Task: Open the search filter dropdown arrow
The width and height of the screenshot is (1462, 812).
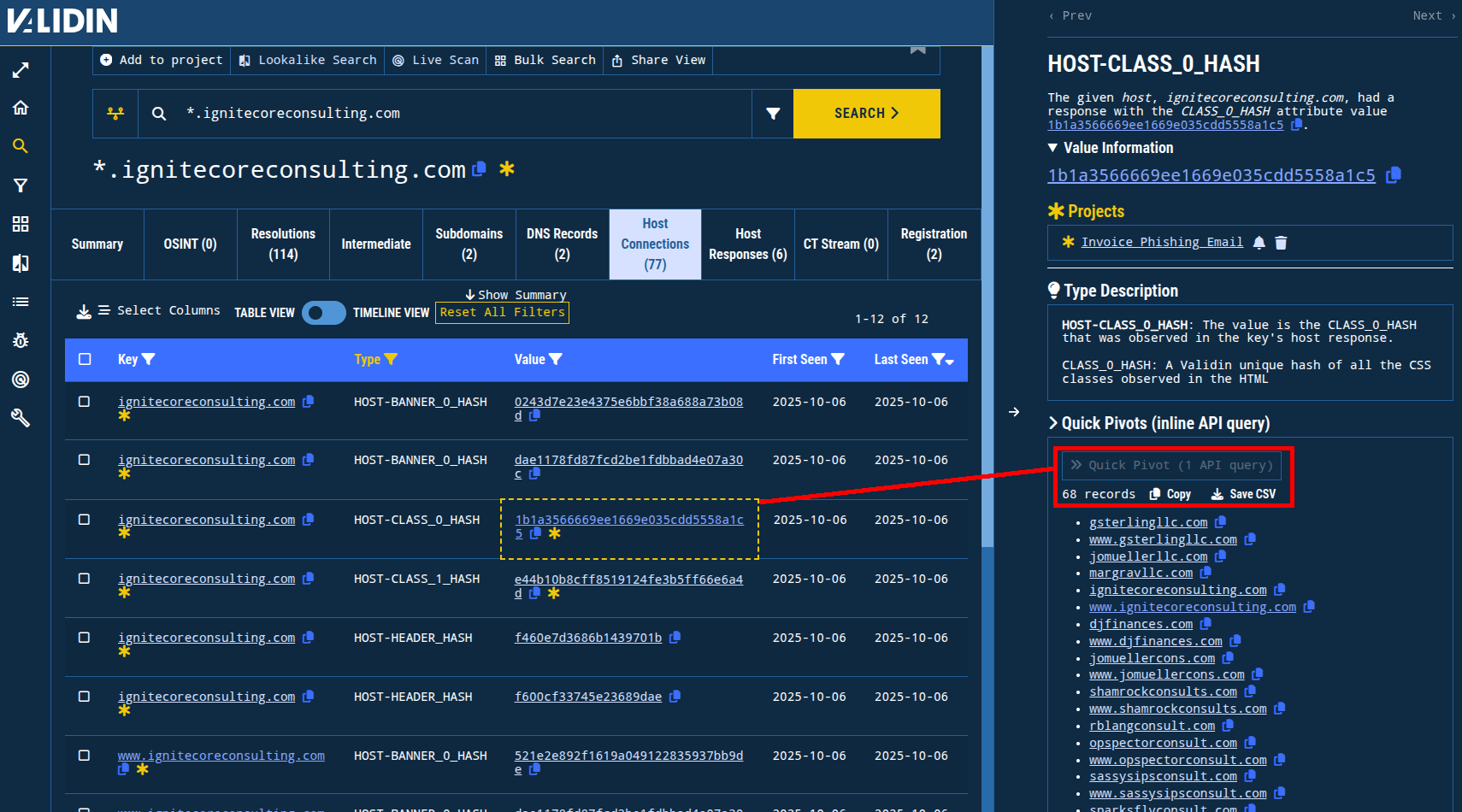Action: point(773,114)
